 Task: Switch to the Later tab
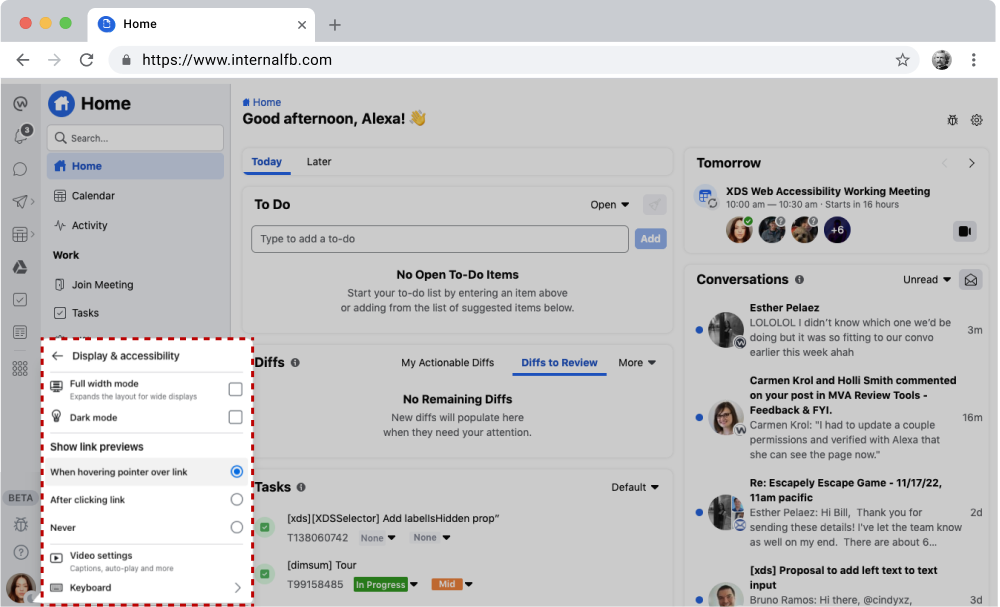[319, 162]
